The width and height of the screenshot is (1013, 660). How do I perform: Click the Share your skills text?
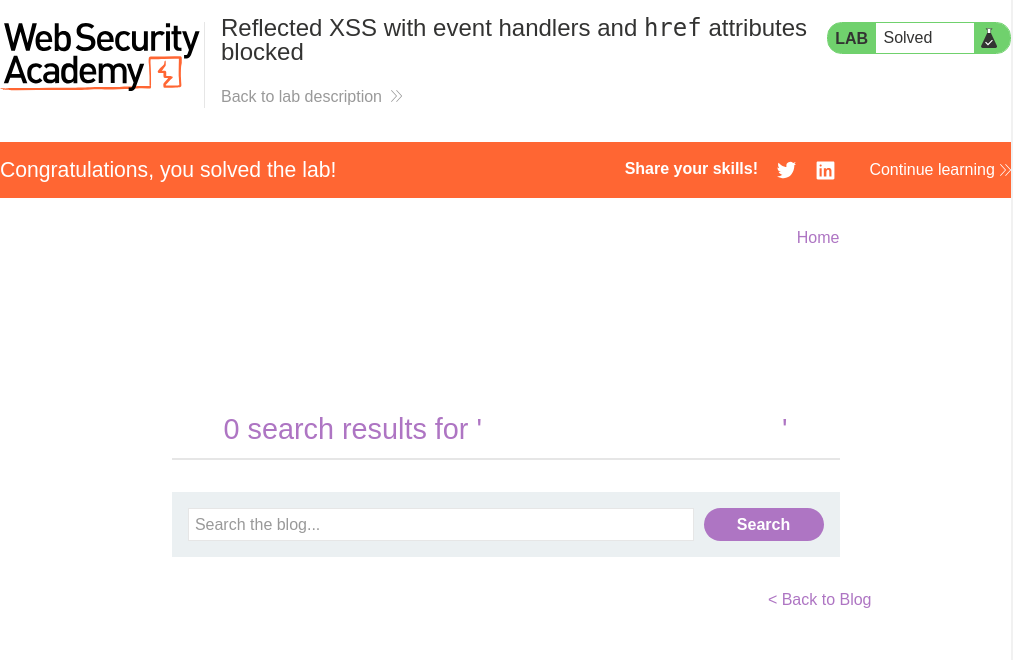(691, 169)
